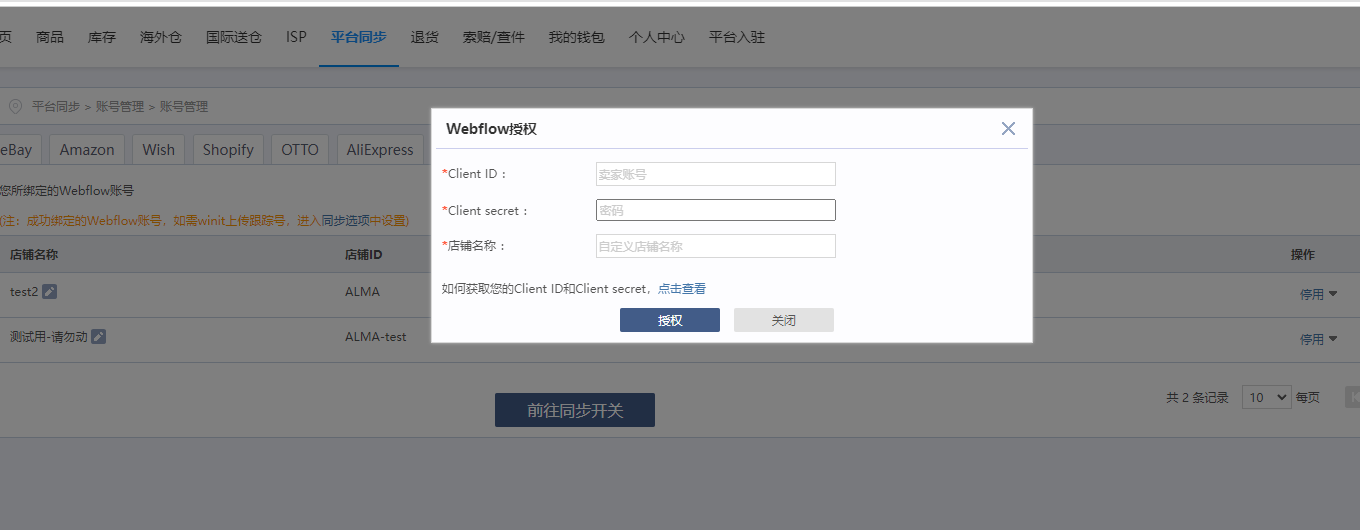Image resolution: width=1360 pixels, height=530 pixels.
Task: Click 平台同步 in the breadcrumb
Action: (56, 106)
